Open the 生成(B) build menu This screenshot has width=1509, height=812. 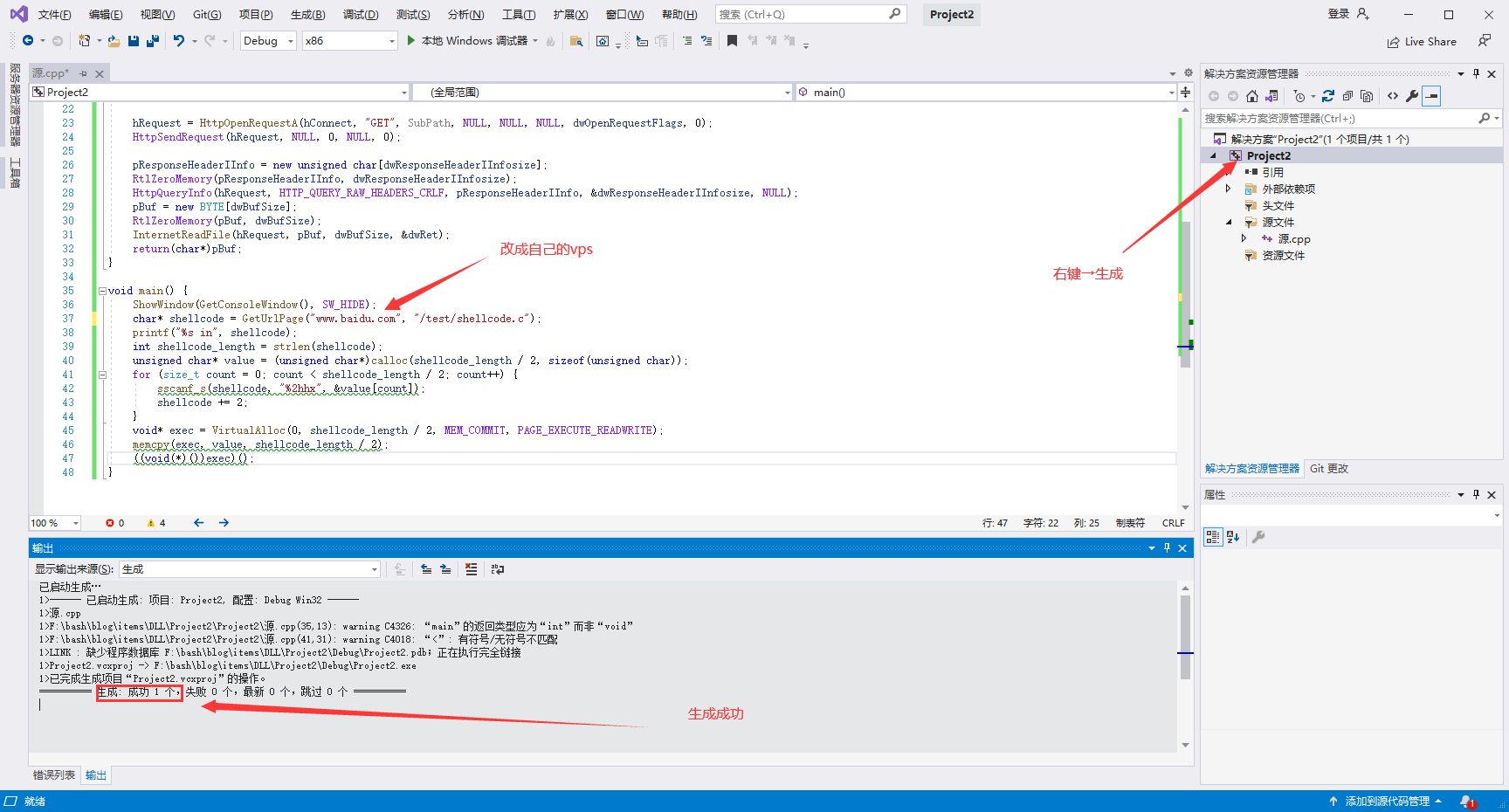pyautogui.click(x=307, y=15)
